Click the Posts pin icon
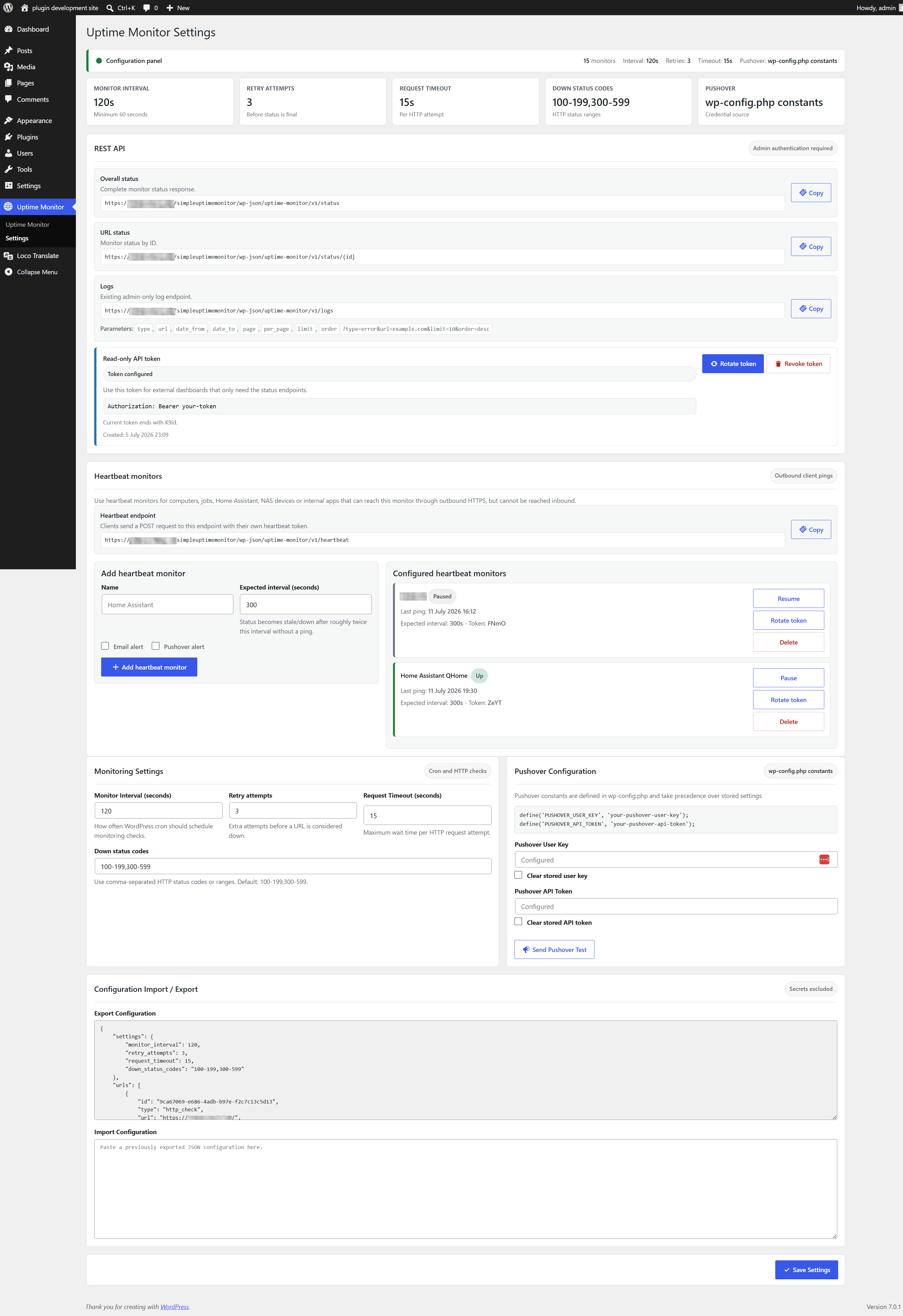This screenshot has width=903, height=1316. [x=9, y=50]
